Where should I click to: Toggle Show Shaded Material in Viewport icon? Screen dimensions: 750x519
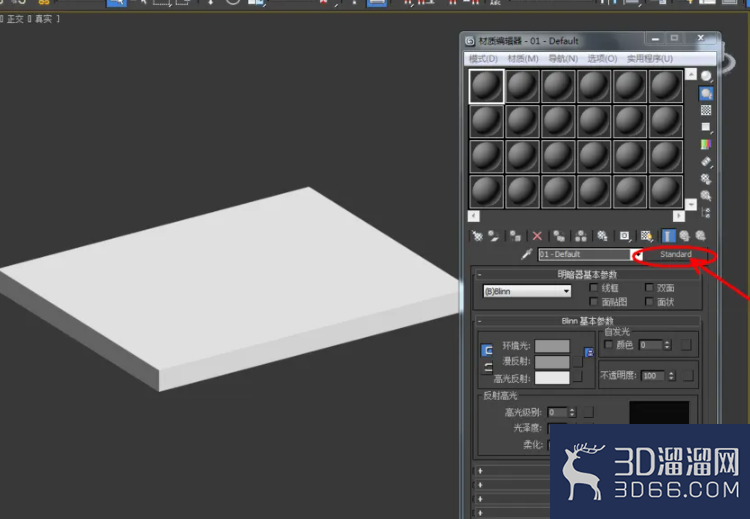click(x=647, y=236)
